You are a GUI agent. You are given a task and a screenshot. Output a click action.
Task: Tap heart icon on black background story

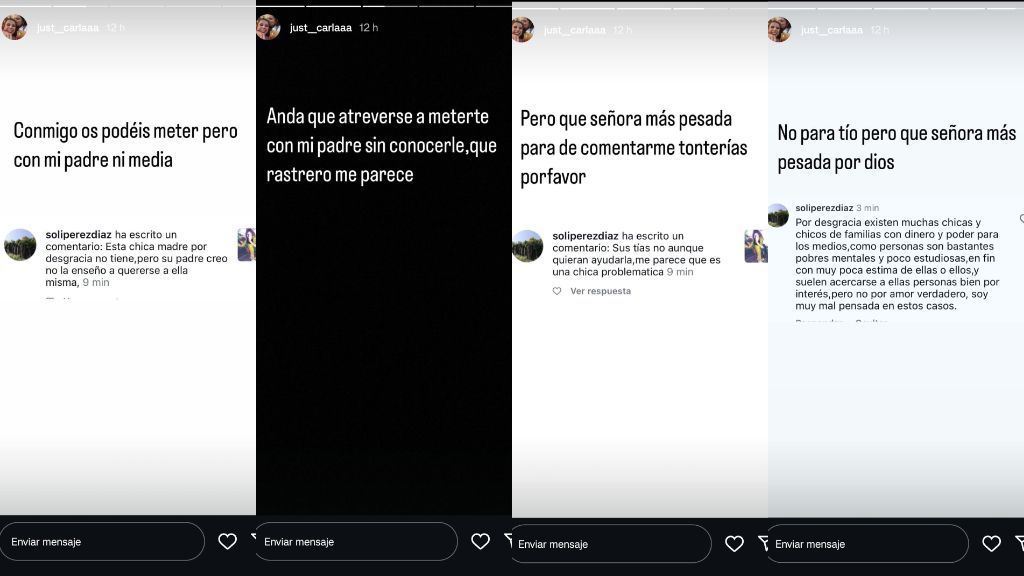pos(481,541)
